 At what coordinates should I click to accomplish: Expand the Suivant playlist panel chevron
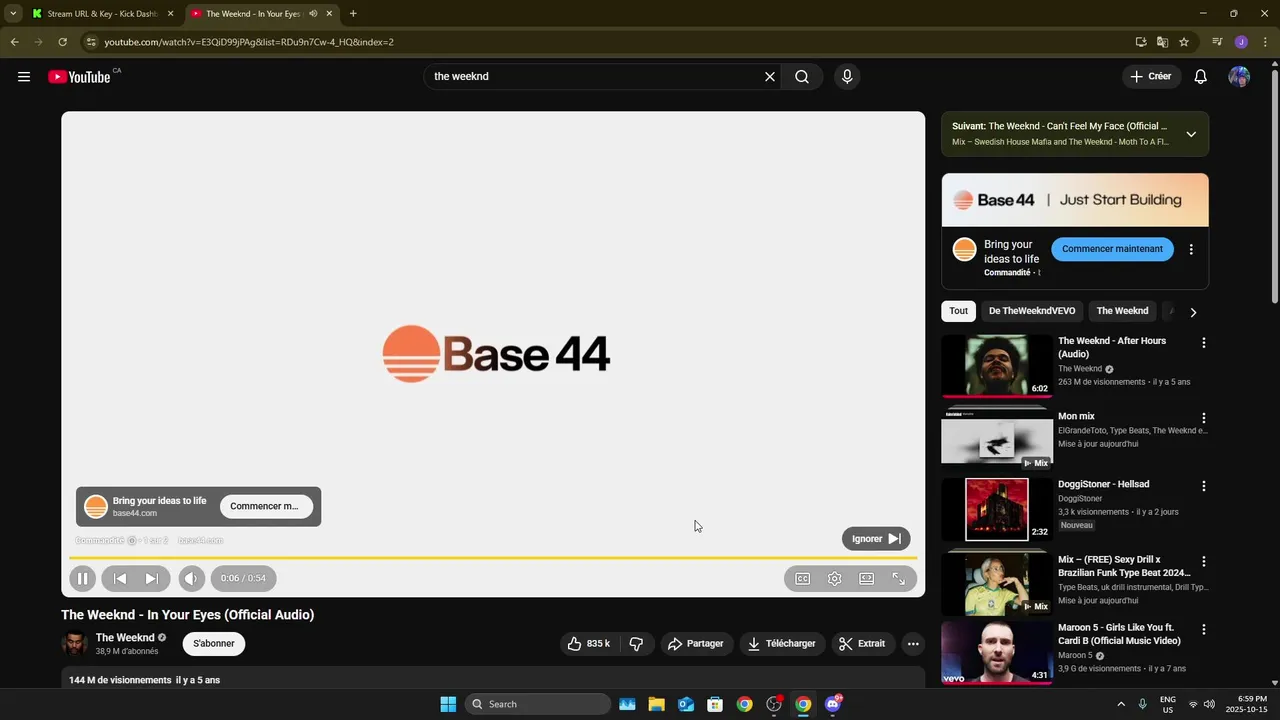coord(1191,134)
